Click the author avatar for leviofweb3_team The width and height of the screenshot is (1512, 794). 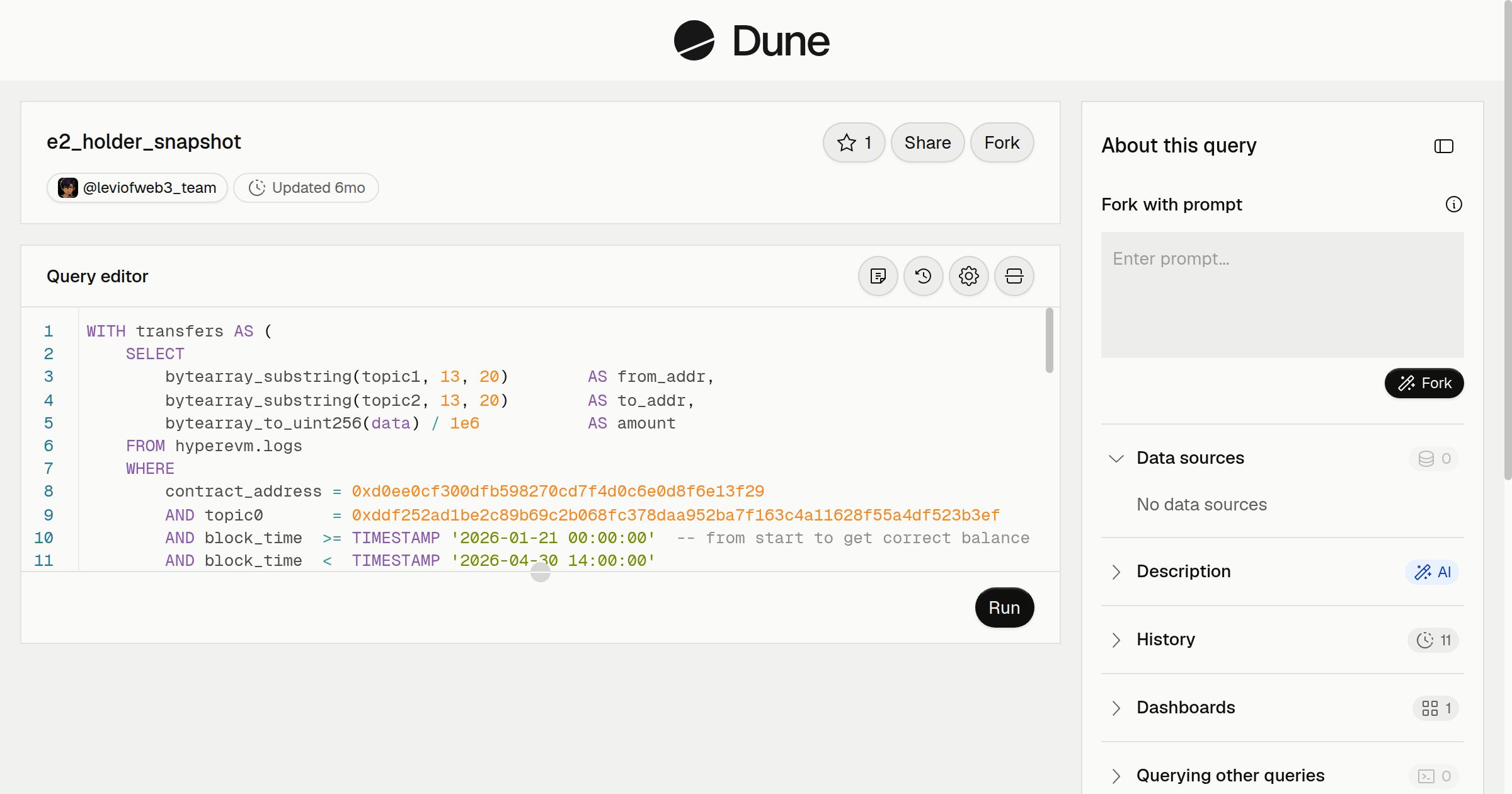pyautogui.click(x=67, y=188)
